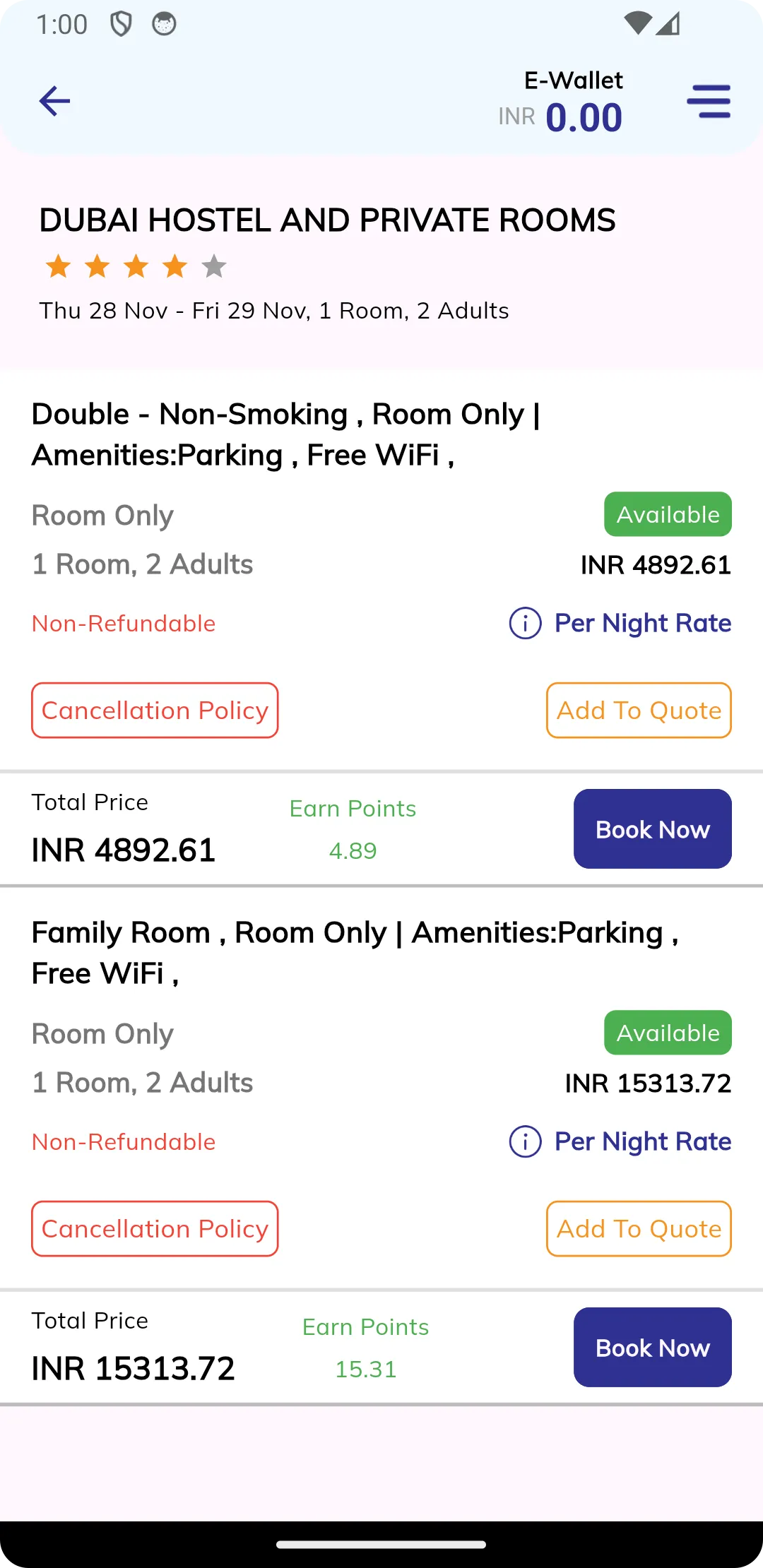Tap Earn Points 4.89 text

point(353,829)
